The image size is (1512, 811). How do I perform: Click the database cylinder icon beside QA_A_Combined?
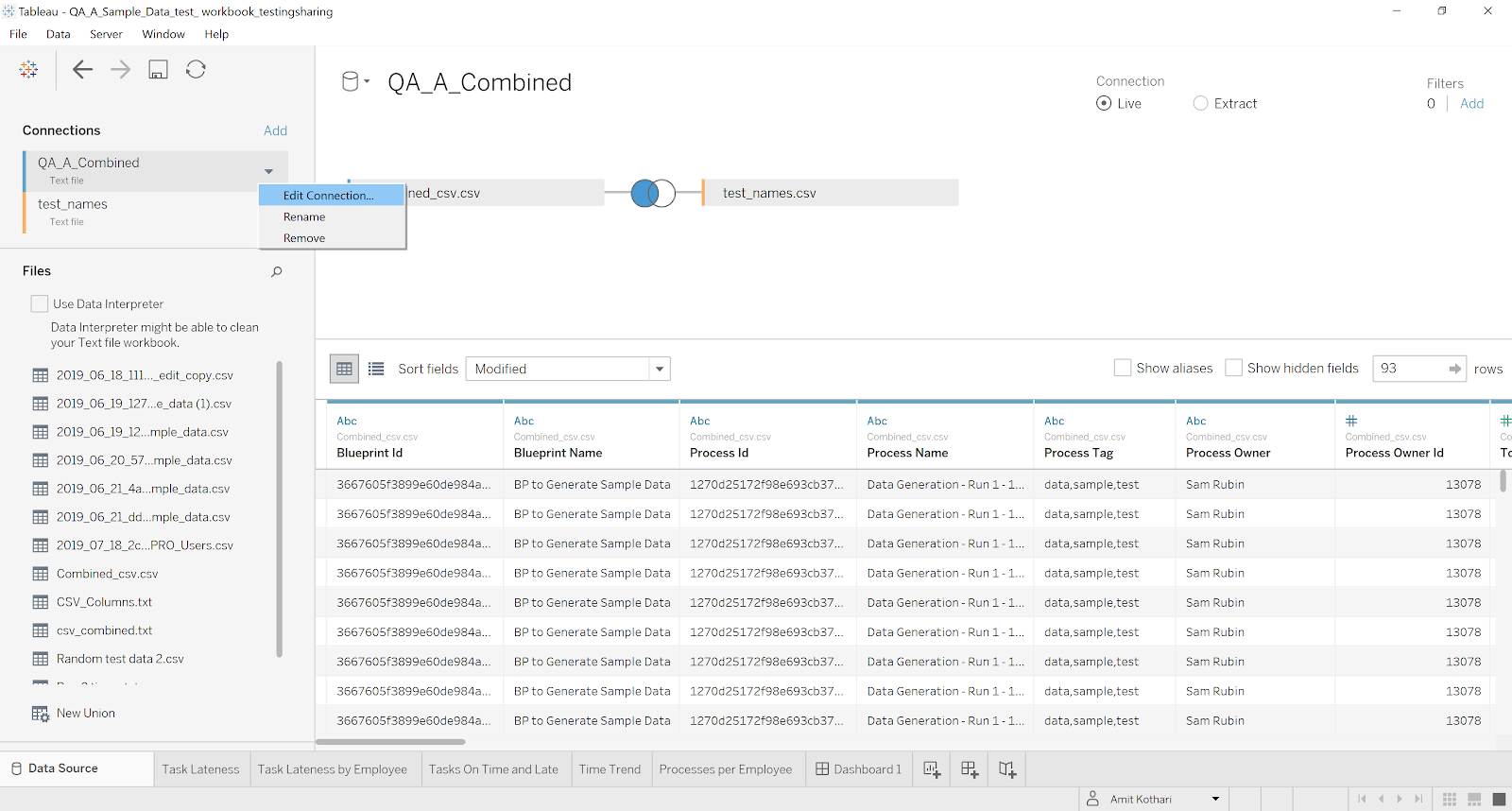pyautogui.click(x=350, y=81)
